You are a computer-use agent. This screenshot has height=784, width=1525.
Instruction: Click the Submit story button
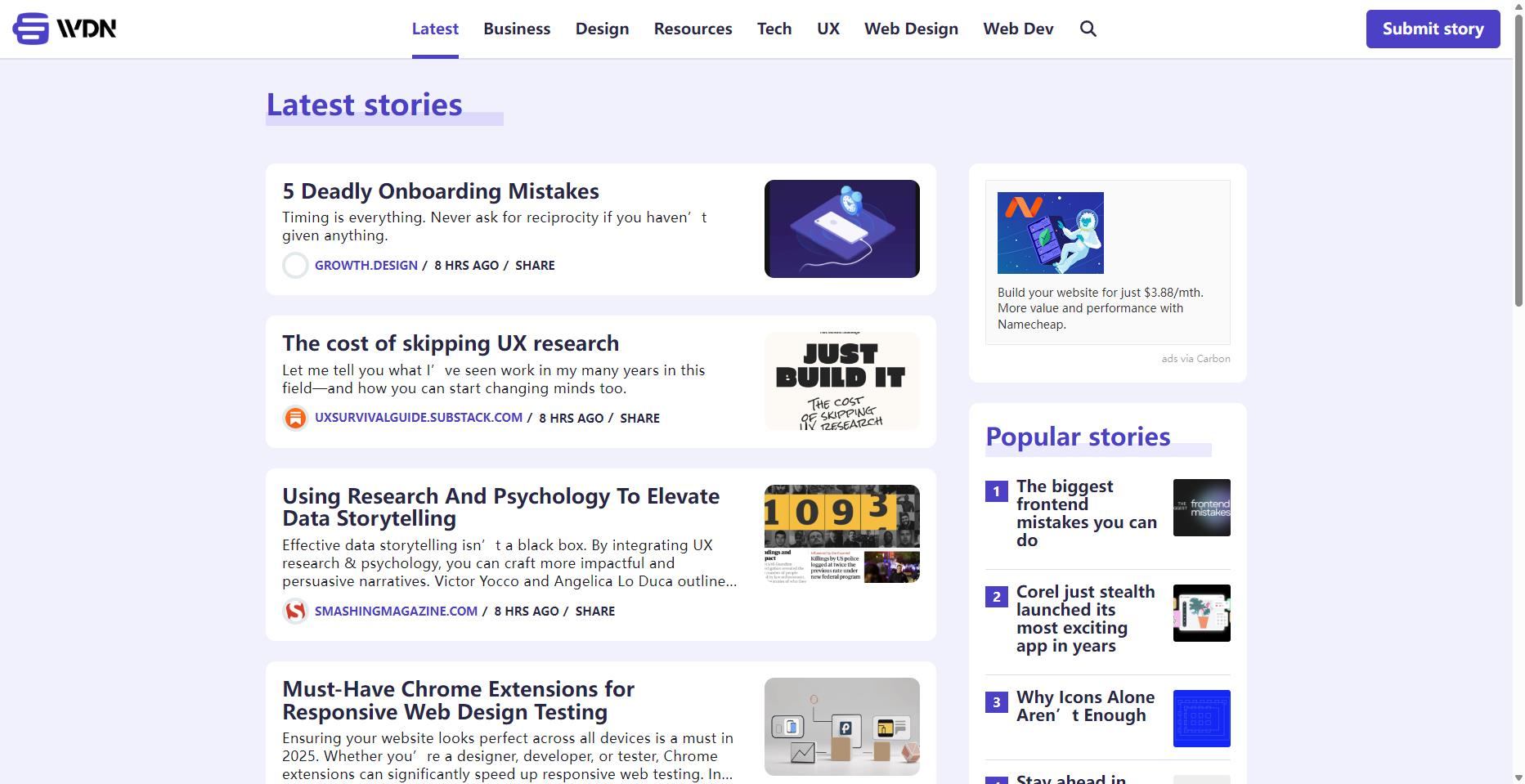pos(1433,29)
